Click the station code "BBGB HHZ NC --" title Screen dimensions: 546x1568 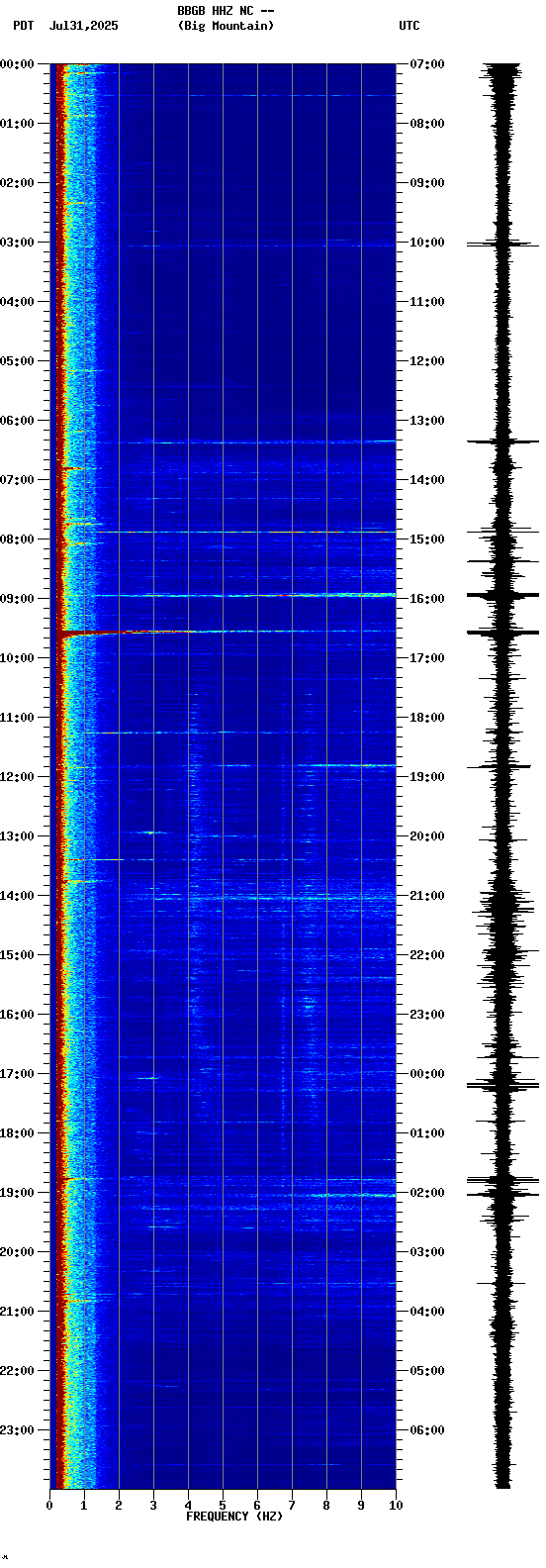coord(226,11)
